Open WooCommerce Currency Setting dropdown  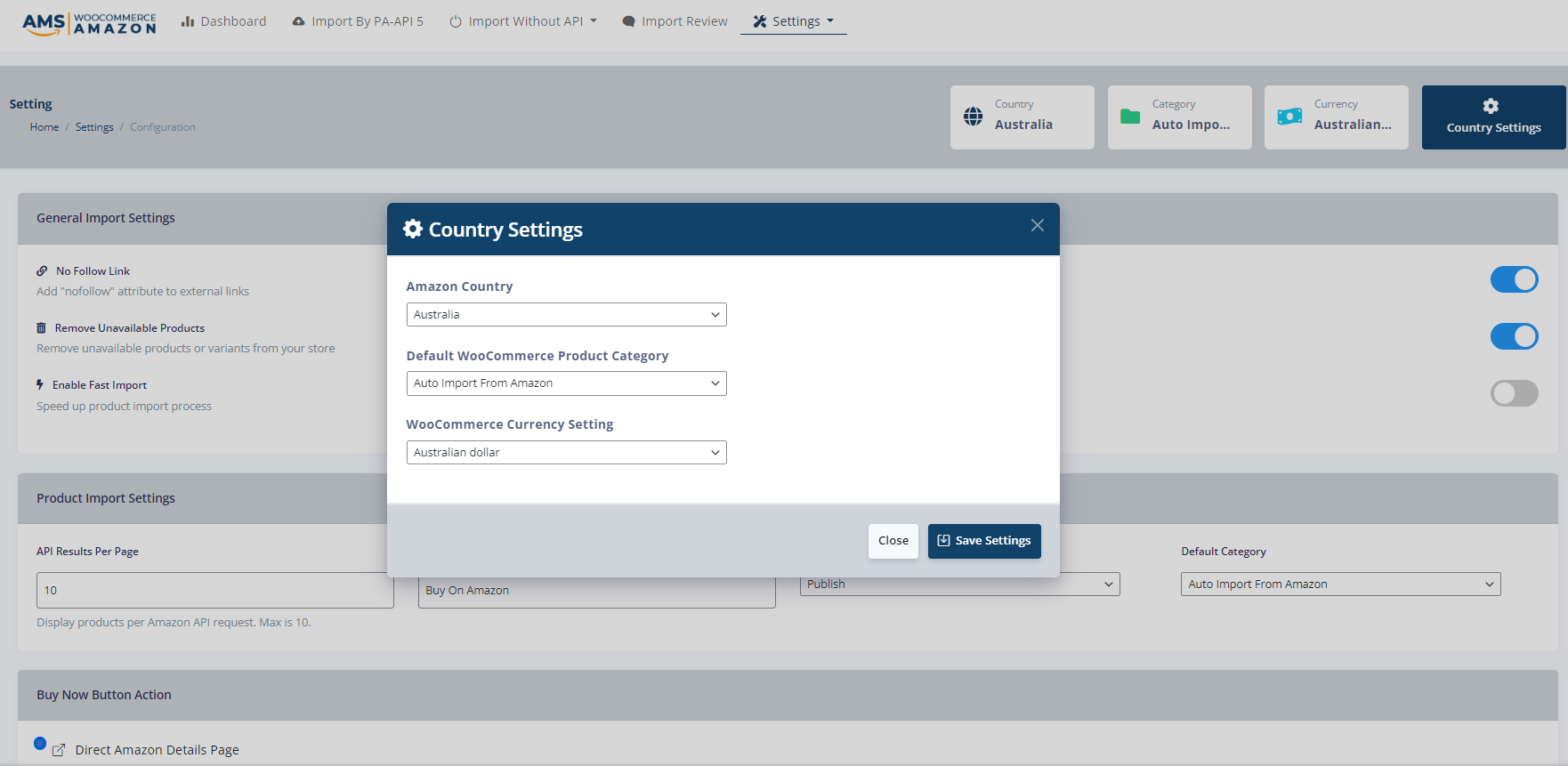pyautogui.click(x=567, y=453)
